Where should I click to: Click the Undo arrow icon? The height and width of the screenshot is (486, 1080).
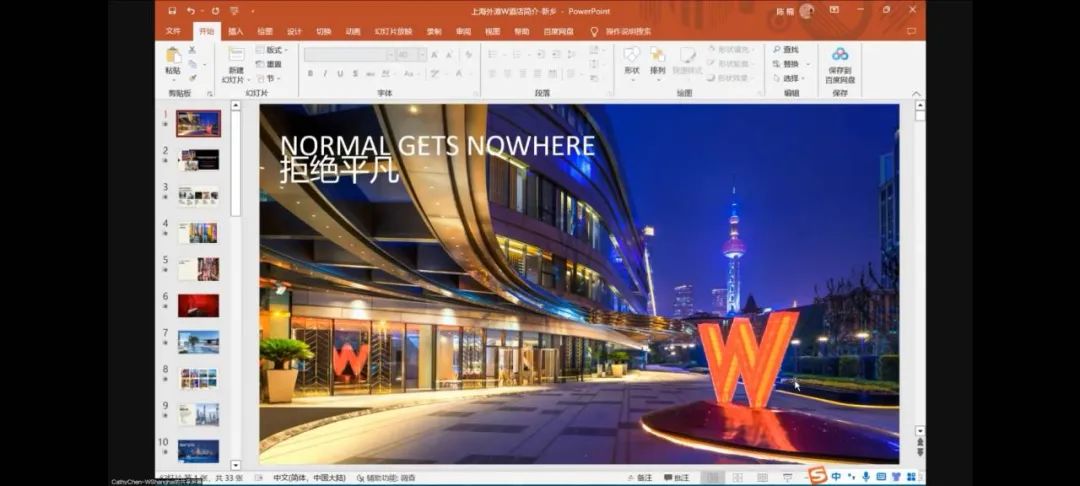[190, 10]
